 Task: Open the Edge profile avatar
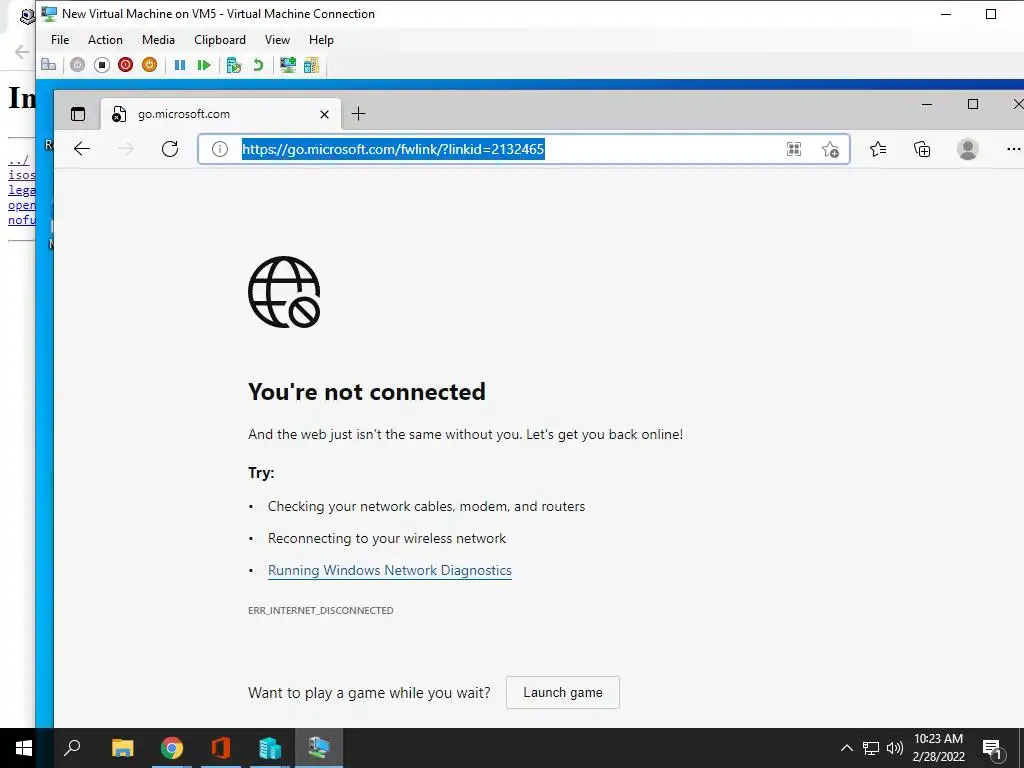tap(967, 150)
